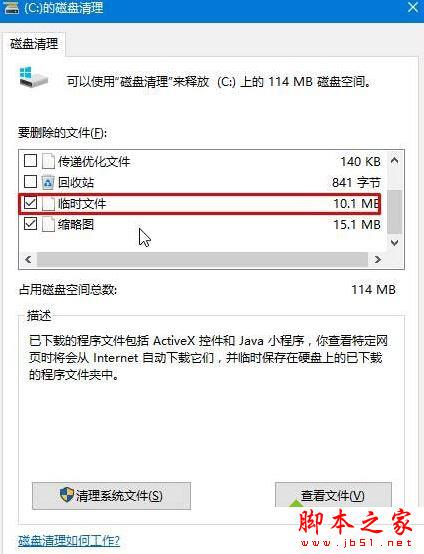Click horizontal scrollbar left arrow
Screen dimensions: 424x554
coord(28,259)
